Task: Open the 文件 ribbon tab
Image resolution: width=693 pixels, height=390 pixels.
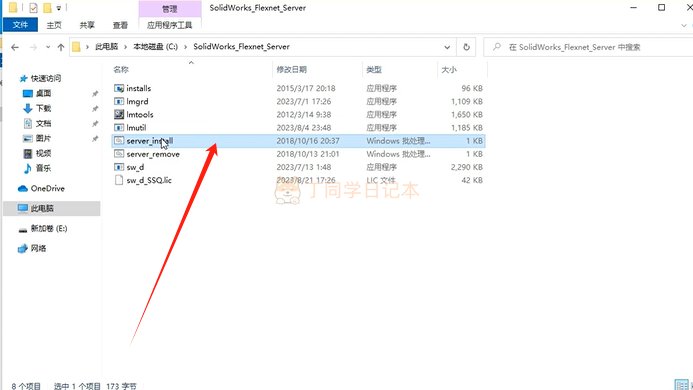Action: [20, 25]
